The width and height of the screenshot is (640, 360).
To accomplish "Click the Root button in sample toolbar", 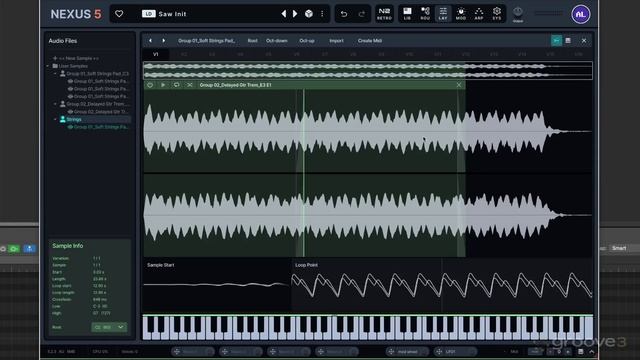I will tap(253, 41).
